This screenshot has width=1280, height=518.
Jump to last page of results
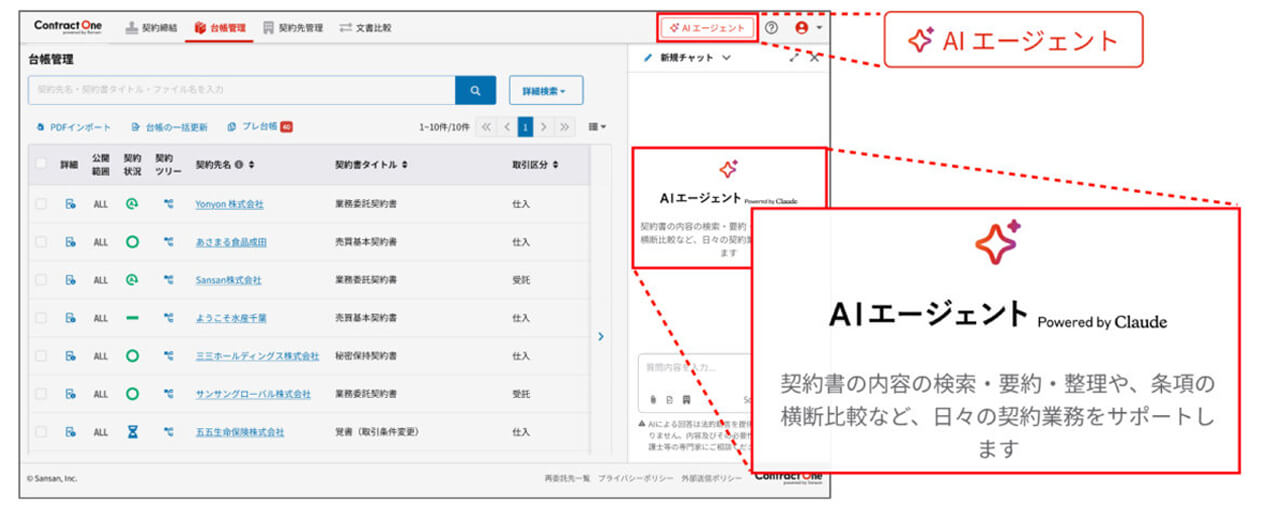coord(564,127)
